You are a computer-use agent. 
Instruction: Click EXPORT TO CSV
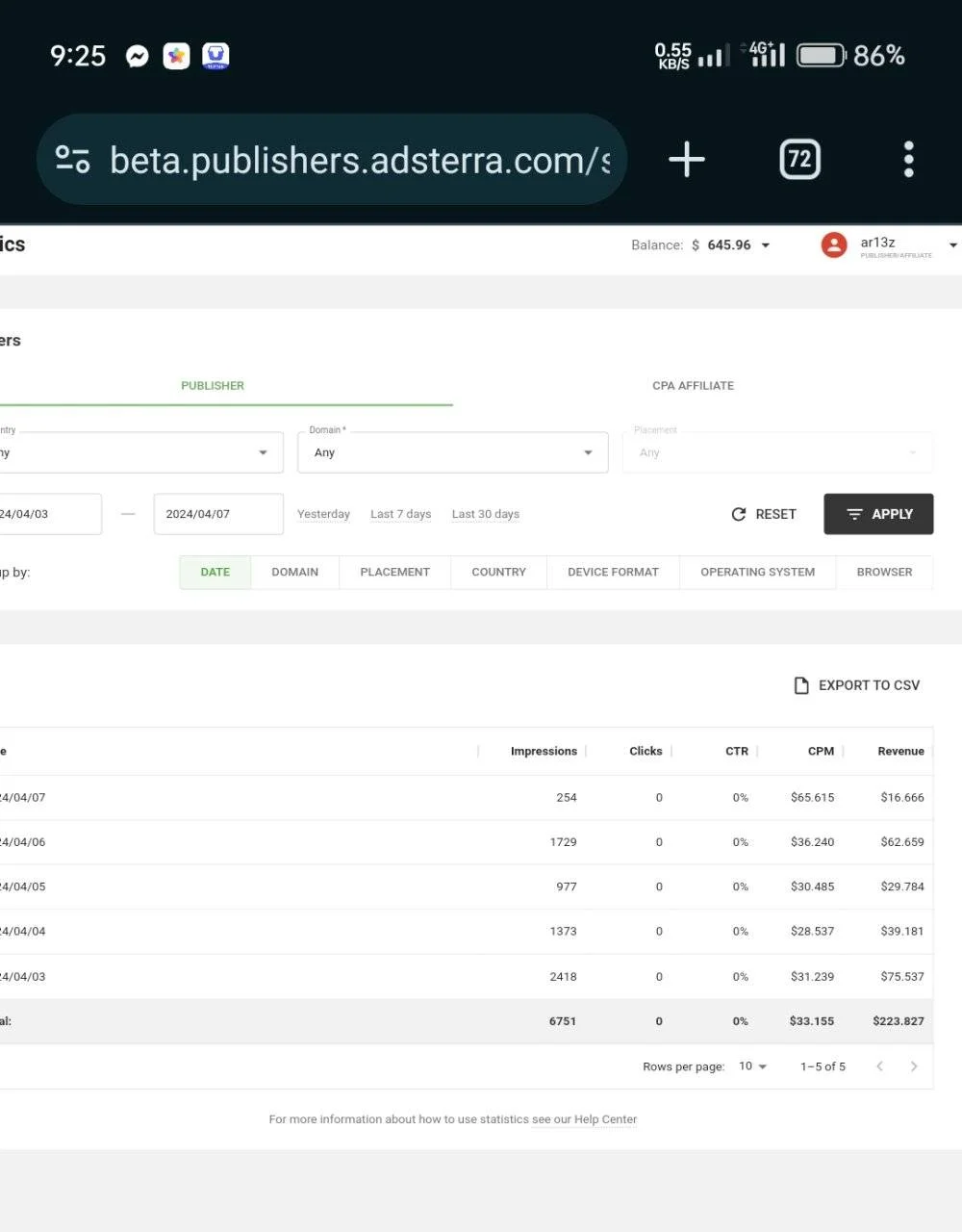tap(856, 685)
